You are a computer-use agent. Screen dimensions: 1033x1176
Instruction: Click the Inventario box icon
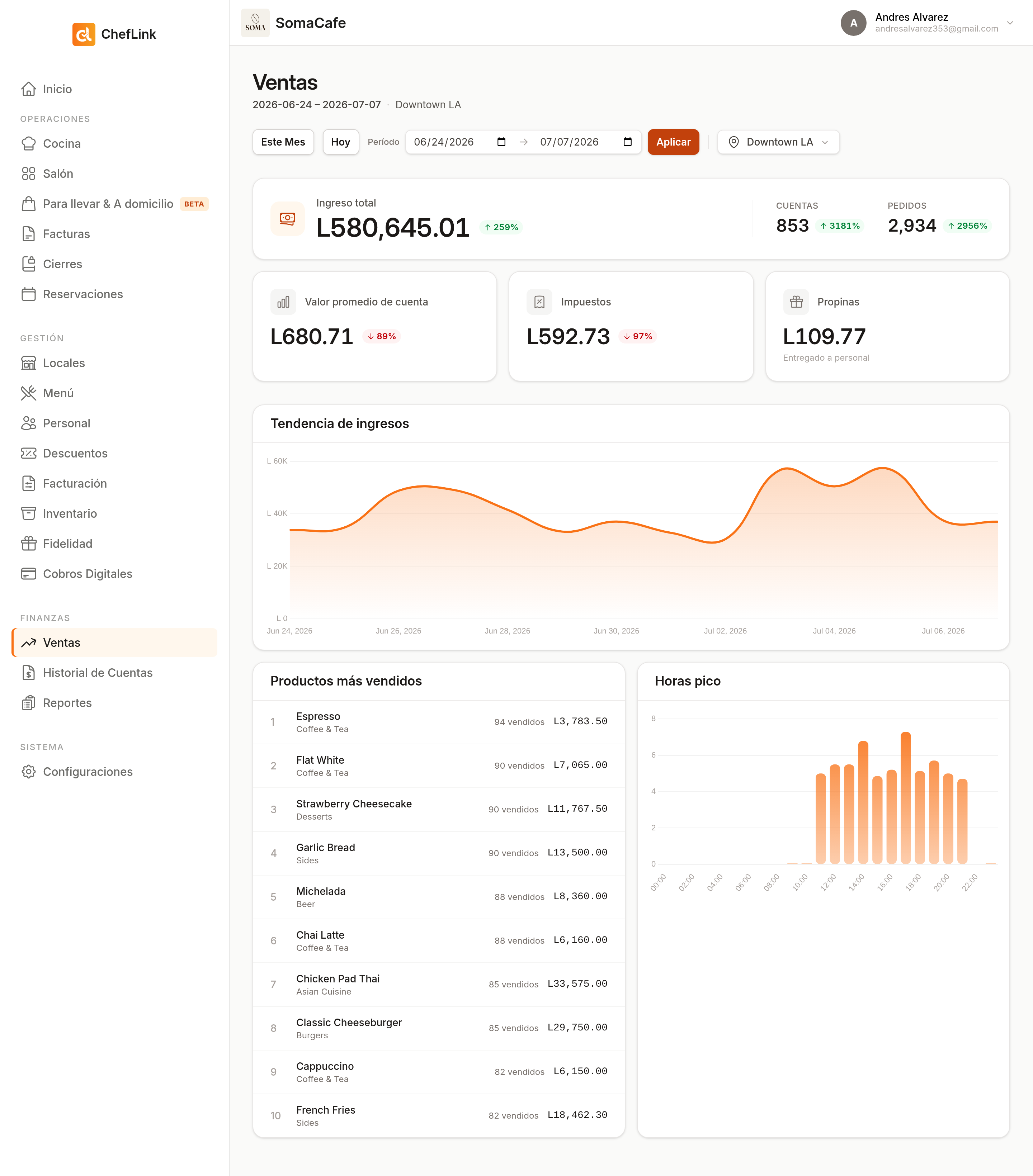[29, 514]
